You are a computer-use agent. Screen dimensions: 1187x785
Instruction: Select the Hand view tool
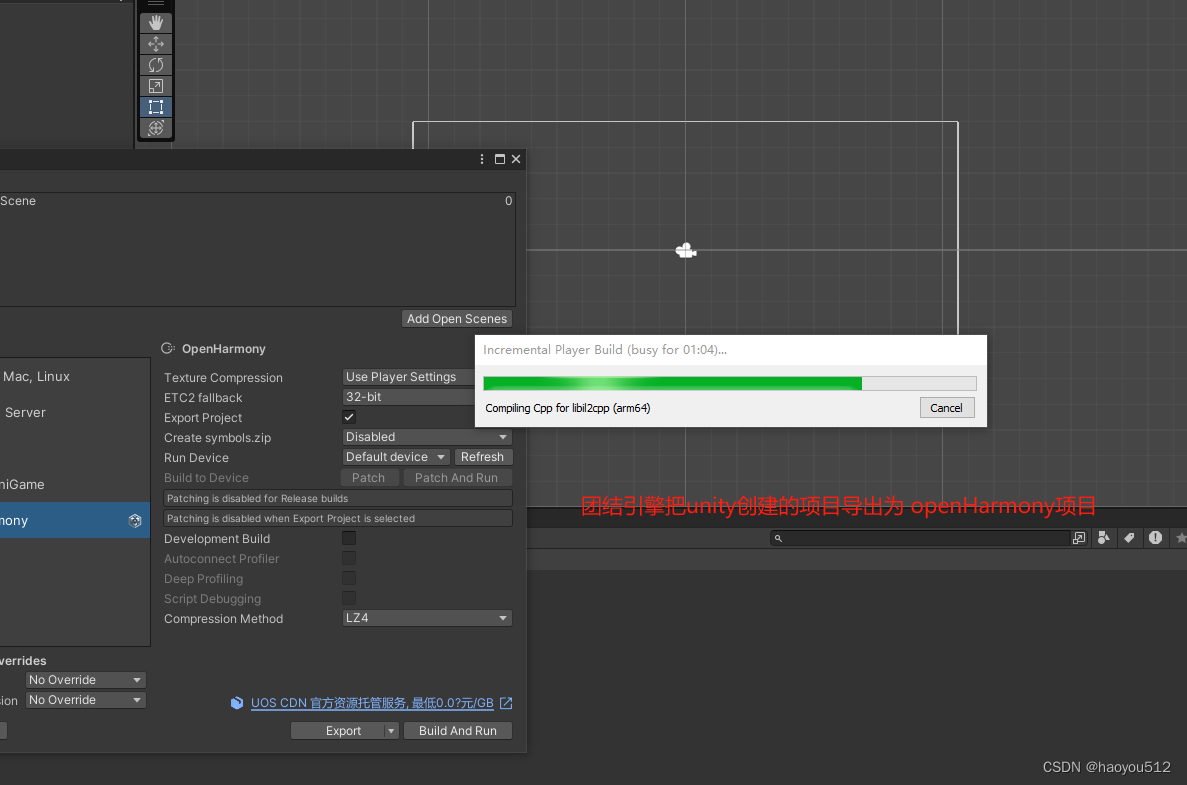coord(155,22)
